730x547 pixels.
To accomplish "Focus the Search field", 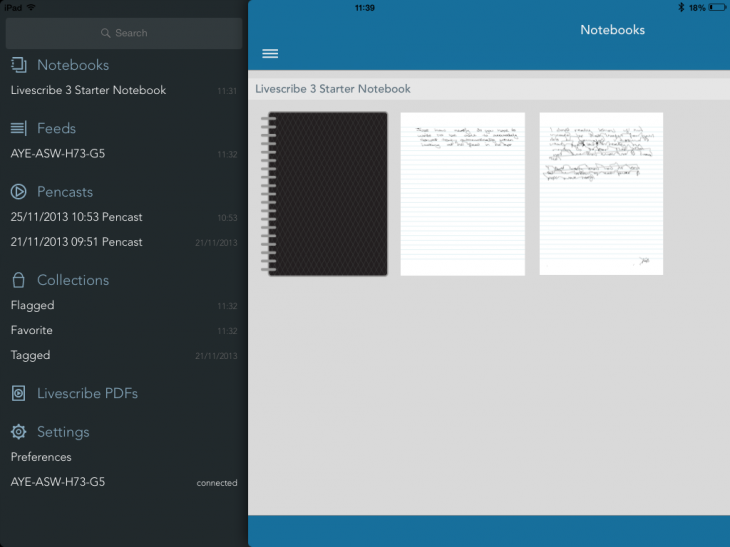I will point(124,33).
